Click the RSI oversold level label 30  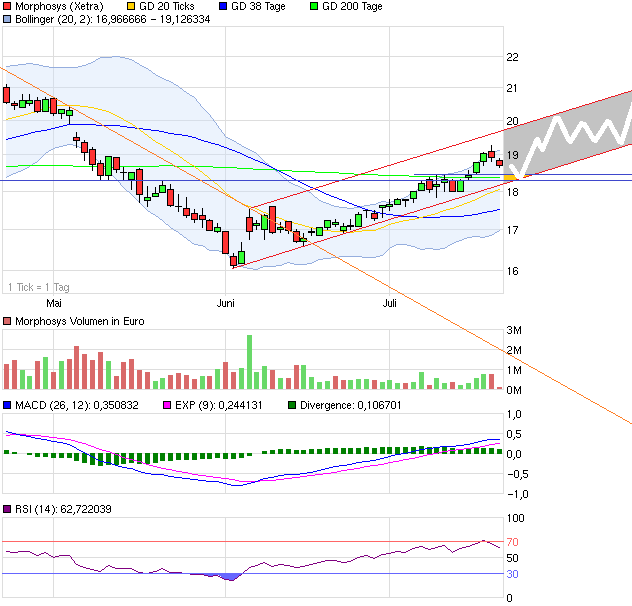[x=512, y=574]
